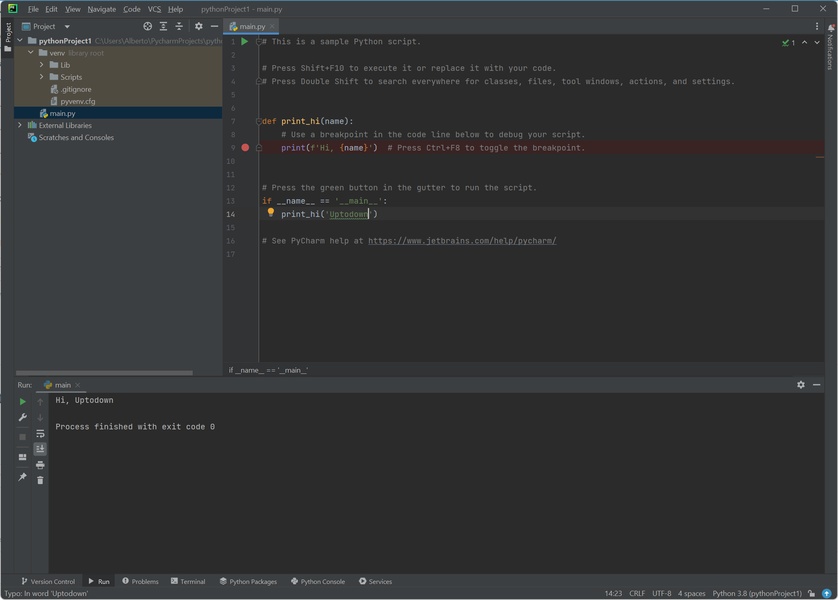The width and height of the screenshot is (838, 600).
Task: Click the Clear All trash icon
Action: click(40, 480)
